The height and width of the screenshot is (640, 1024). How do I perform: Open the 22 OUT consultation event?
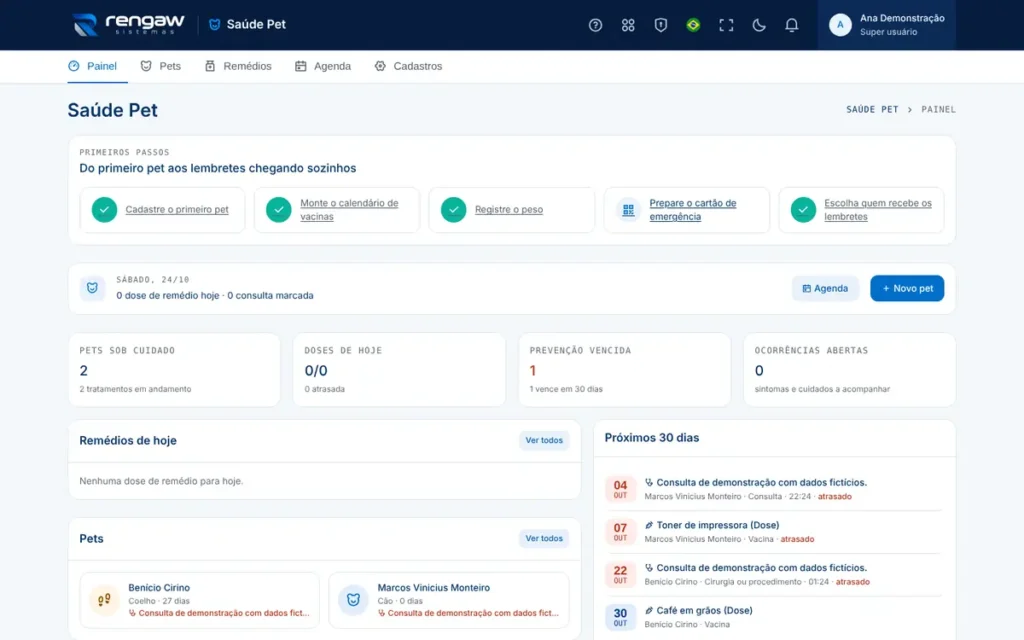(774, 574)
